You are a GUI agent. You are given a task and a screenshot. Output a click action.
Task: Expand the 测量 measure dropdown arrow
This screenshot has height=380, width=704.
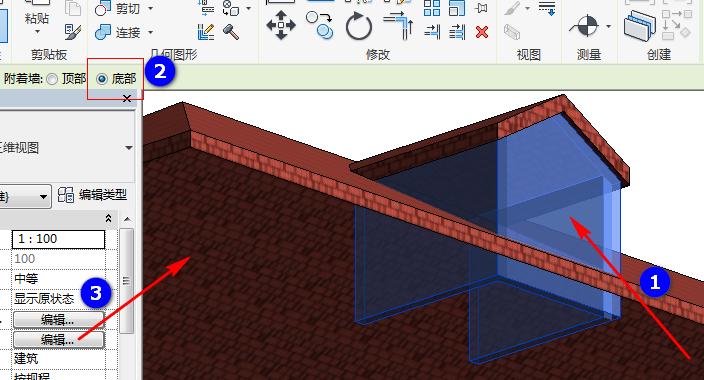tap(608, 26)
